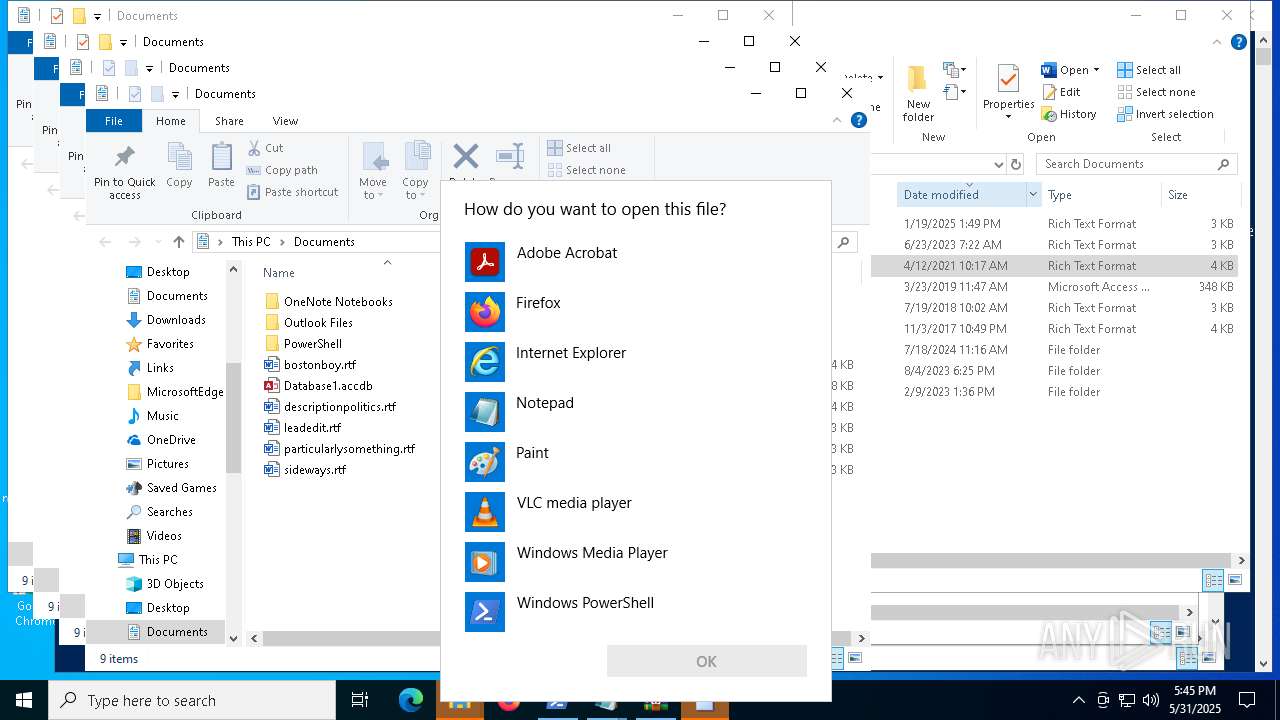Open the File tab in front window
The width and height of the screenshot is (1280, 720).
(114, 120)
